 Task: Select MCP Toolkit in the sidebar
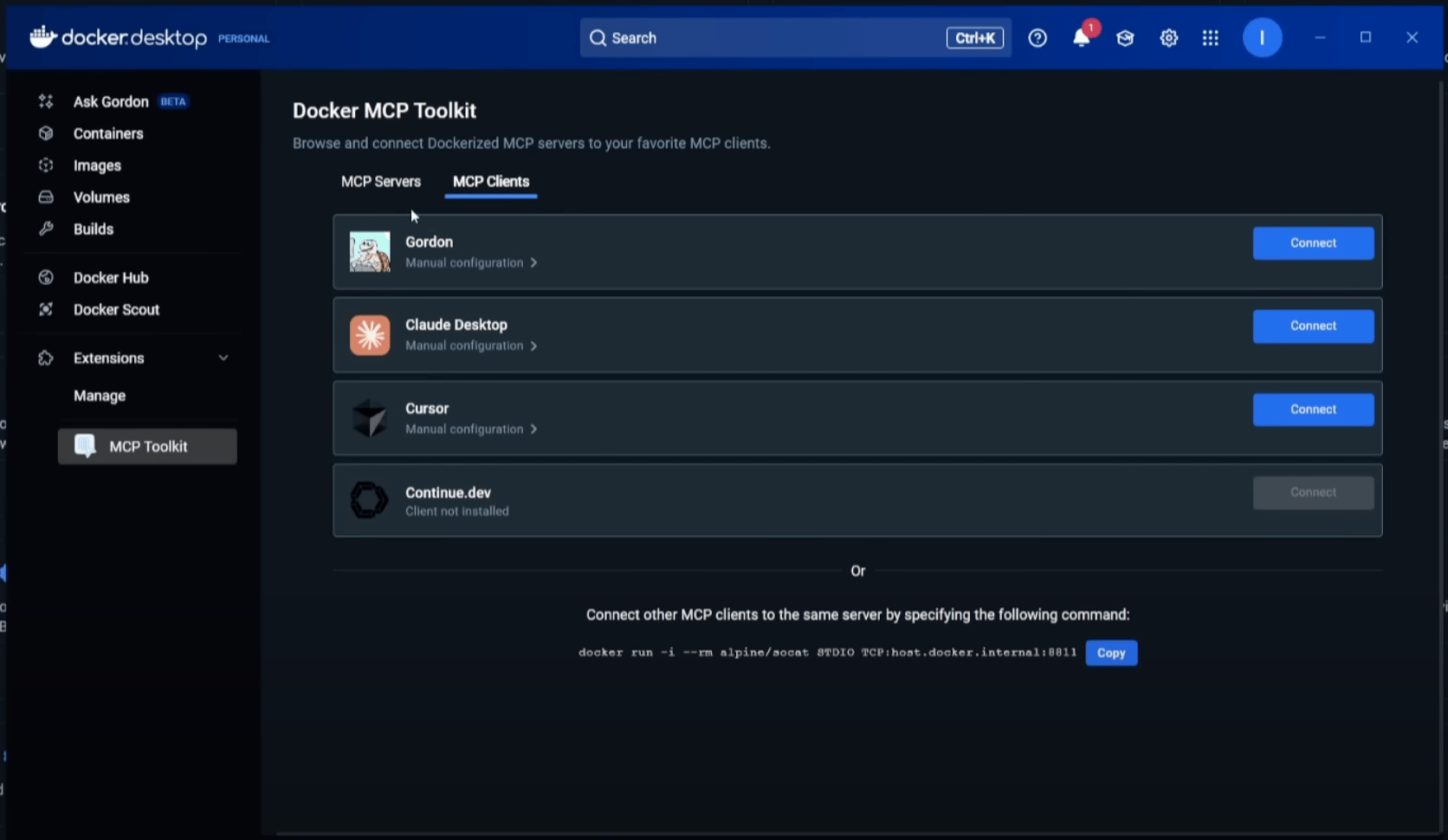(x=147, y=446)
